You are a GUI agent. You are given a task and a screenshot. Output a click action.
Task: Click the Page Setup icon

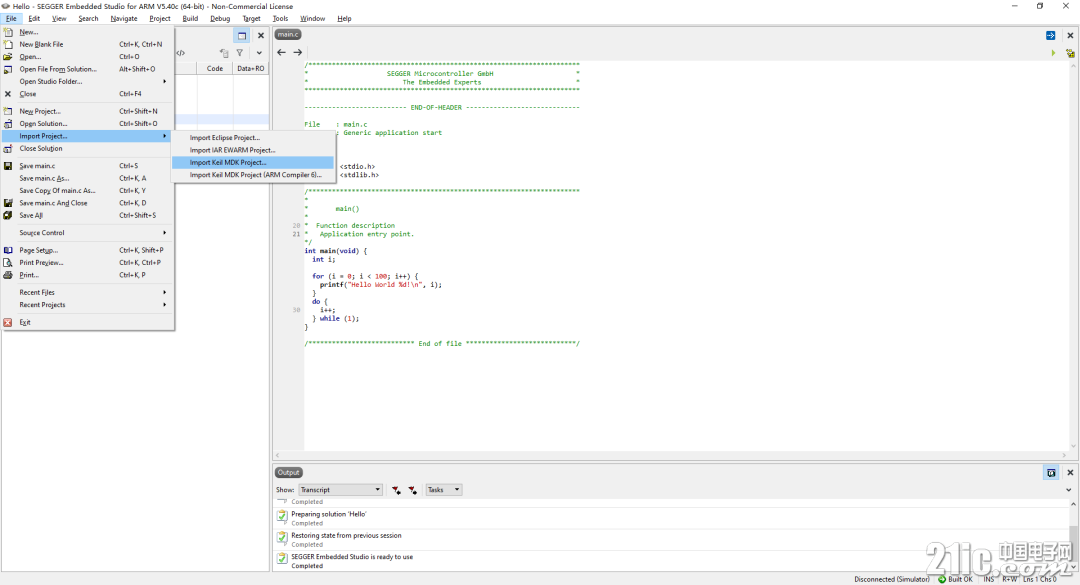point(8,250)
